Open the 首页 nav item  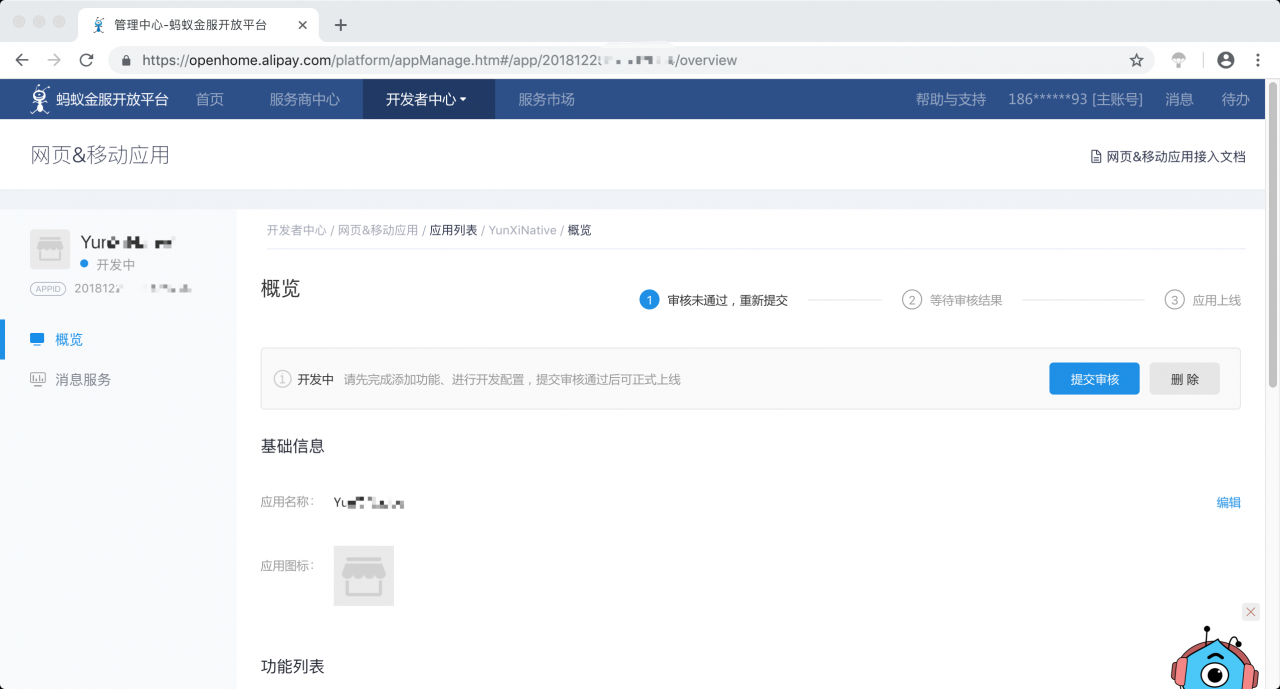[210, 99]
